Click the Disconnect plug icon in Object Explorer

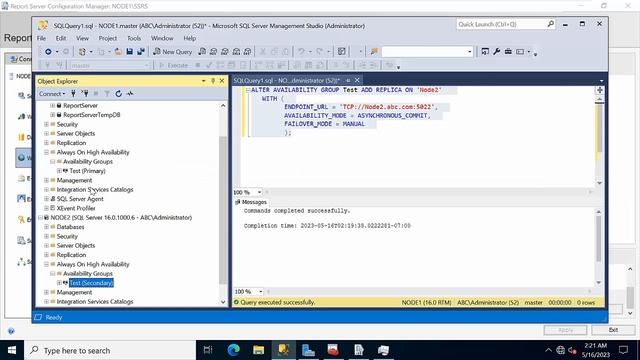pyautogui.click(x=85, y=93)
